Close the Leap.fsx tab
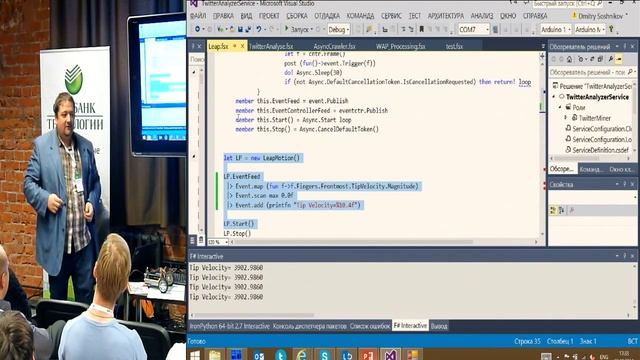The height and width of the screenshot is (360, 640). pyautogui.click(x=242, y=47)
